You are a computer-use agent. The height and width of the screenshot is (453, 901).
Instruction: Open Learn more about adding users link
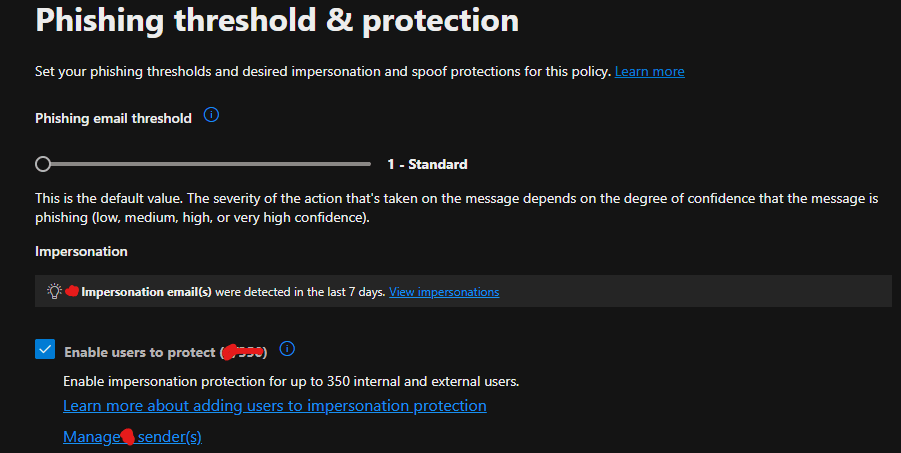[274, 406]
